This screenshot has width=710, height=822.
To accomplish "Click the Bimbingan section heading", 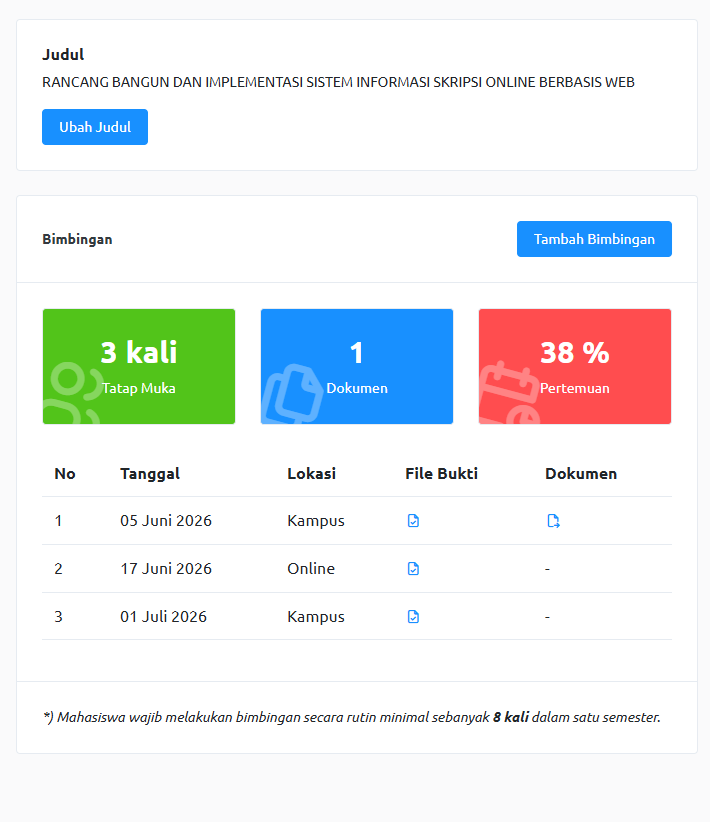I will point(77,239).
